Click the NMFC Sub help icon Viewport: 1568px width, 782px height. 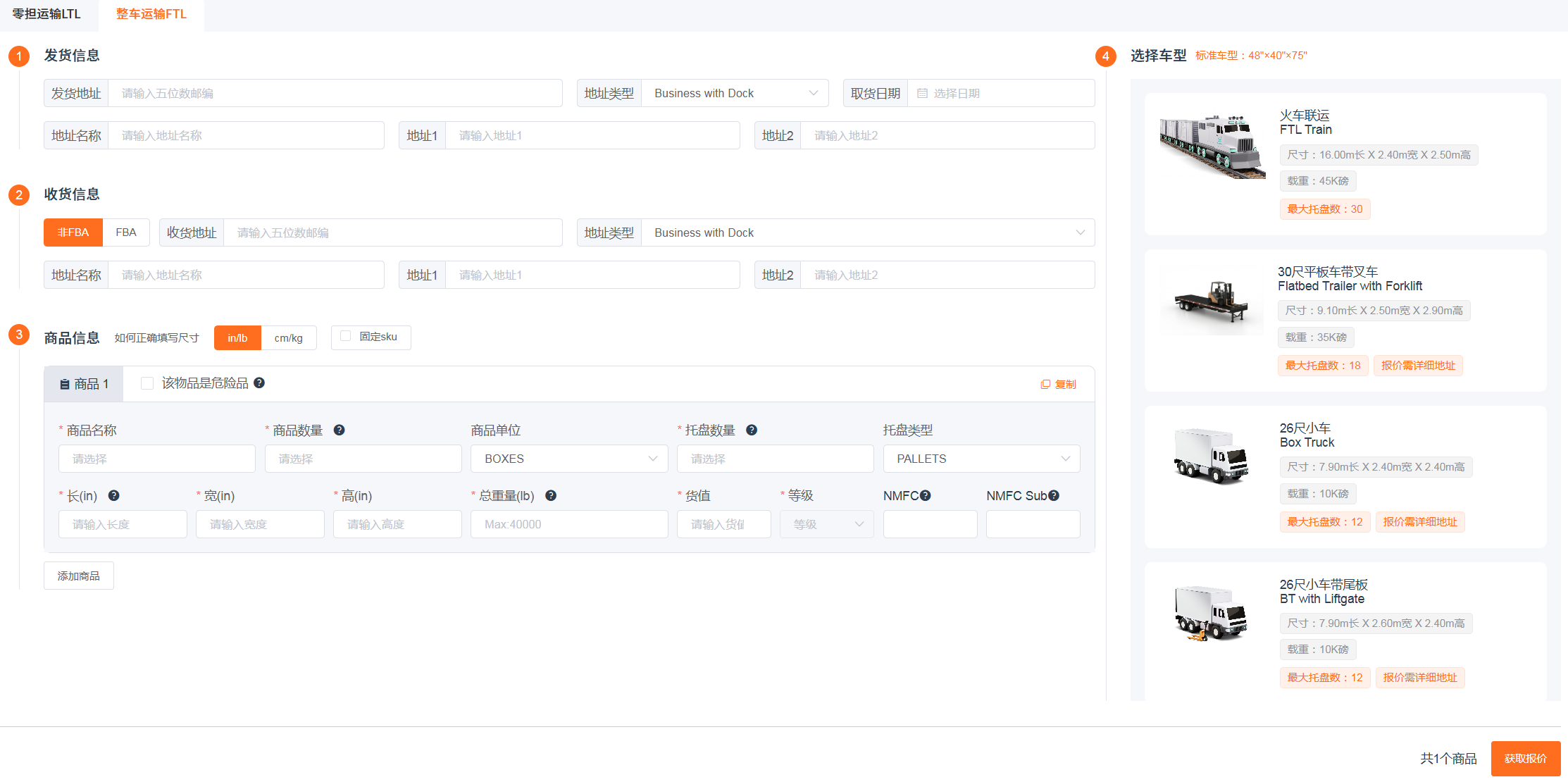1054,495
